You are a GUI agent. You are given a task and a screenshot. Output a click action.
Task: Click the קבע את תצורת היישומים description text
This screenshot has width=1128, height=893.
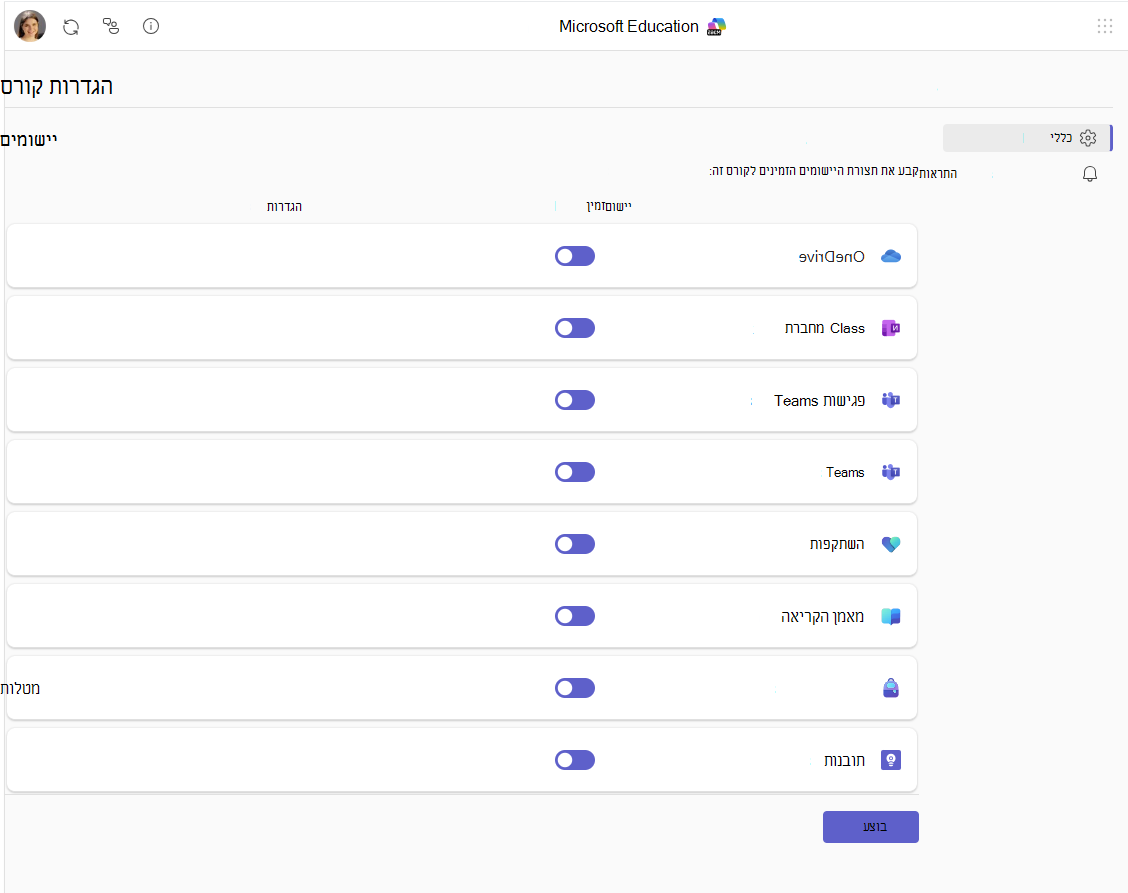click(814, 171)
